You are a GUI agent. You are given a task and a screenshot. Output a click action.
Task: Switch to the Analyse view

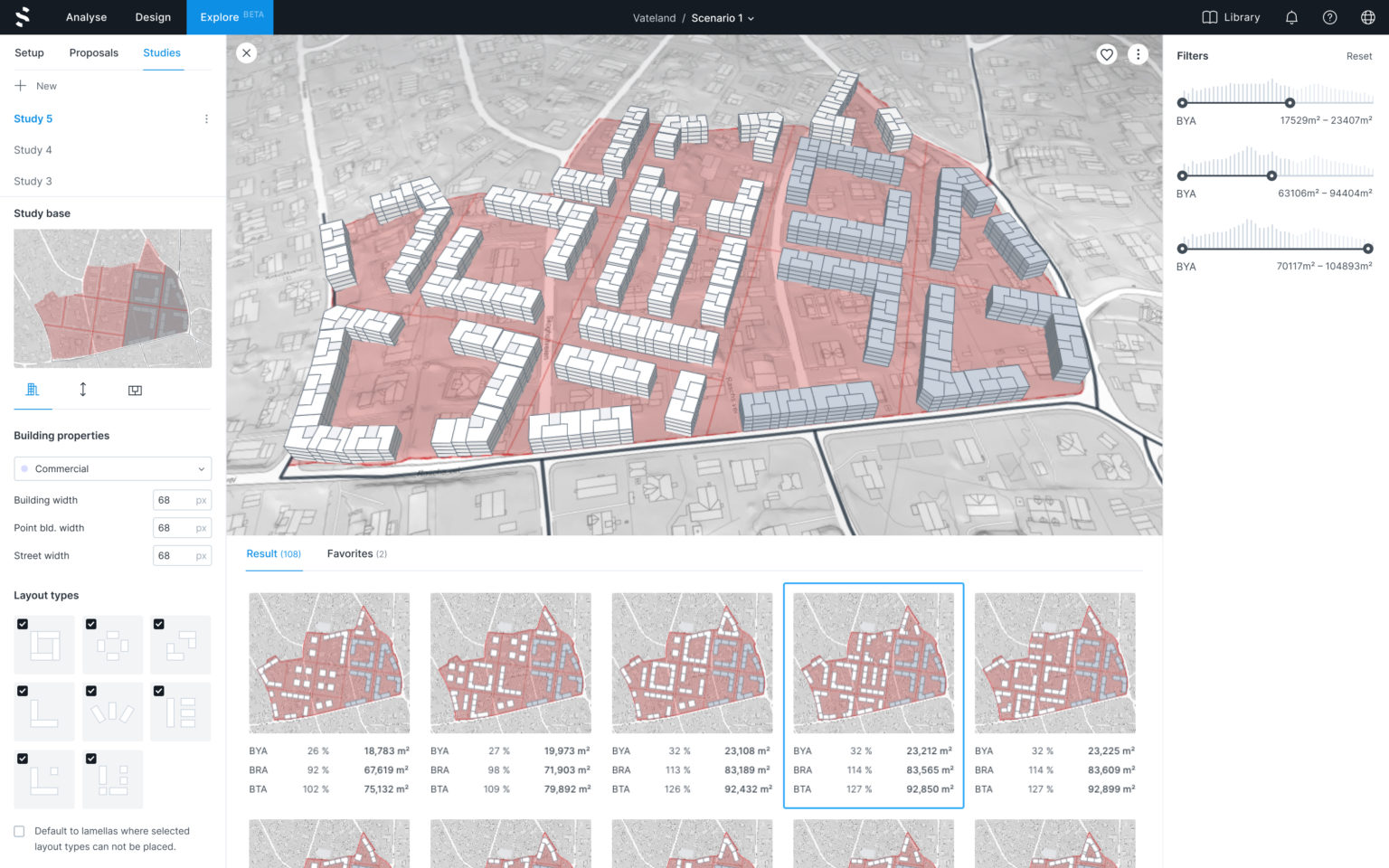(86, 17)
